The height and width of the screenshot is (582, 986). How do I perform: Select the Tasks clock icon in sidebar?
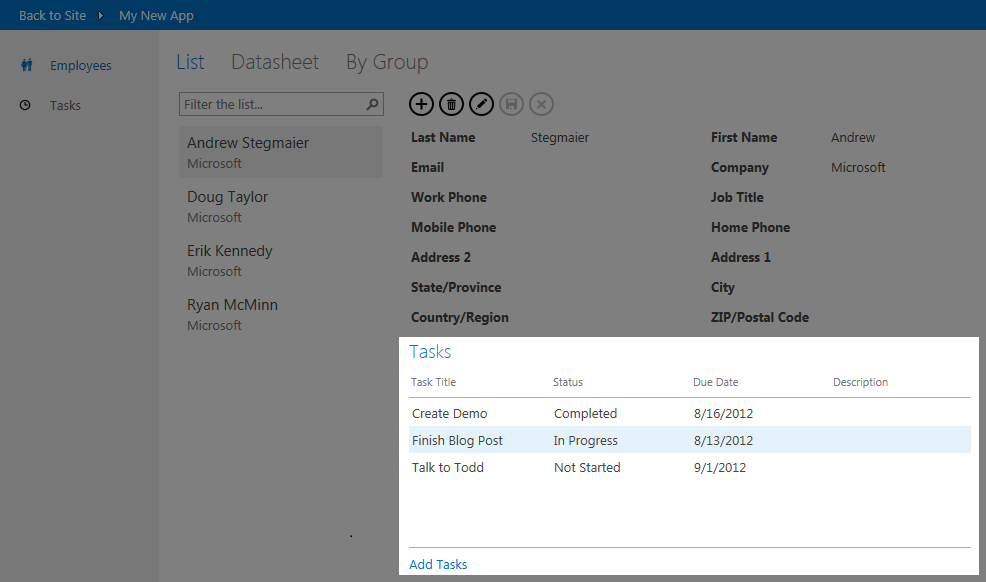(x=24, y=105)
